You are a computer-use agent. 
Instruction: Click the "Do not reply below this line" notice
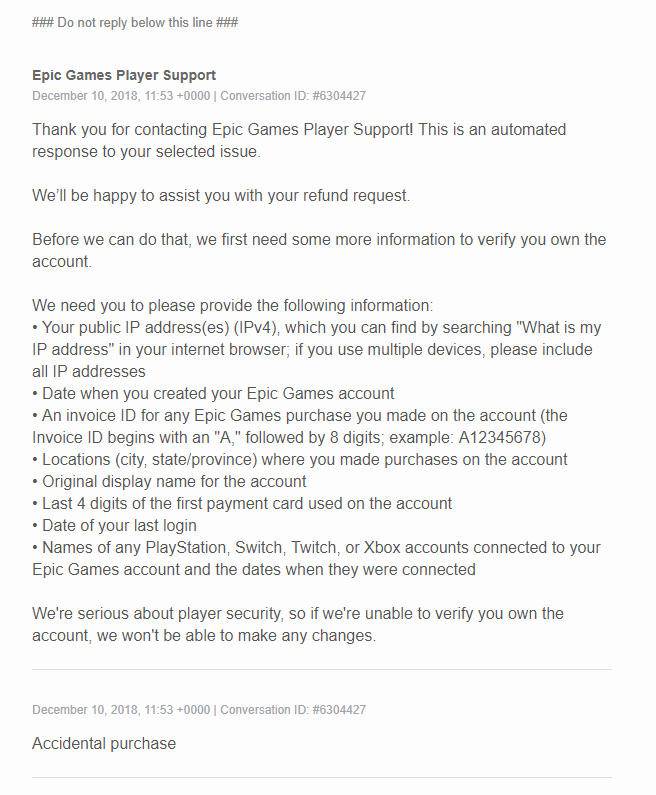coord(135,22)
